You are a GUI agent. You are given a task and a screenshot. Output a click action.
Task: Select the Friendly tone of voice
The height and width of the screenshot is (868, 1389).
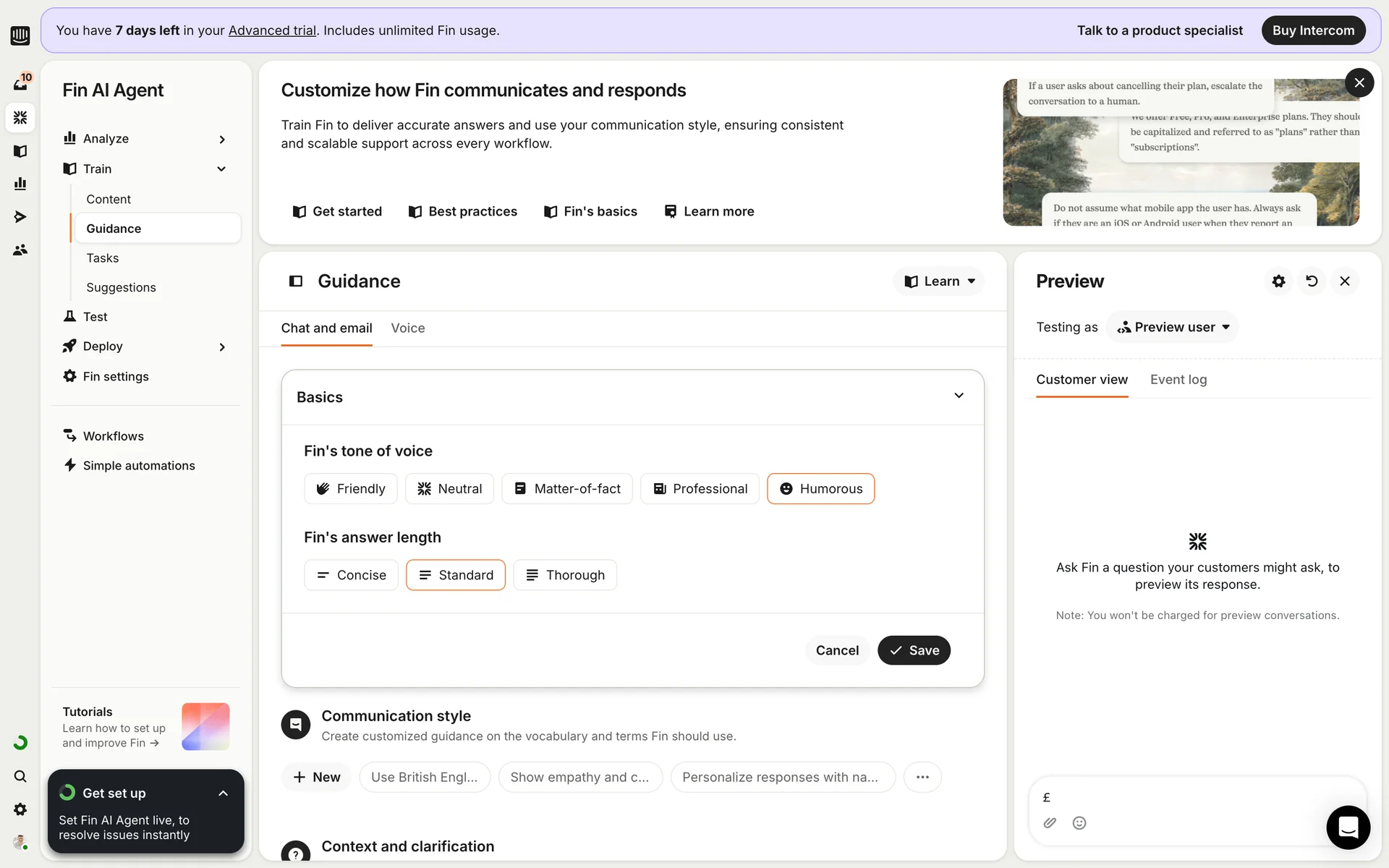[x=351, y=489]
